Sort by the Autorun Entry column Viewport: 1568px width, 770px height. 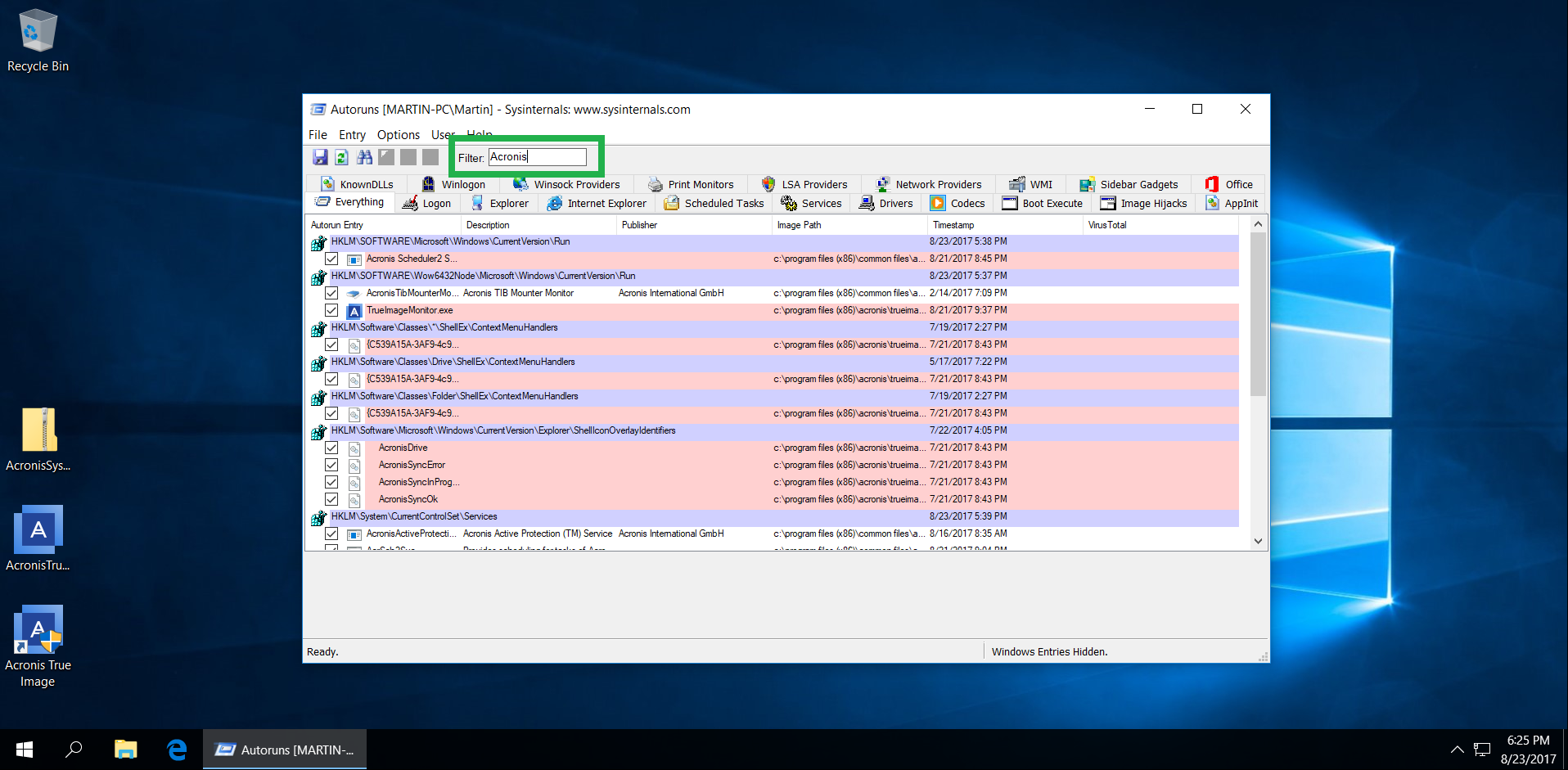pyautogui.click(x=383, y=225)
